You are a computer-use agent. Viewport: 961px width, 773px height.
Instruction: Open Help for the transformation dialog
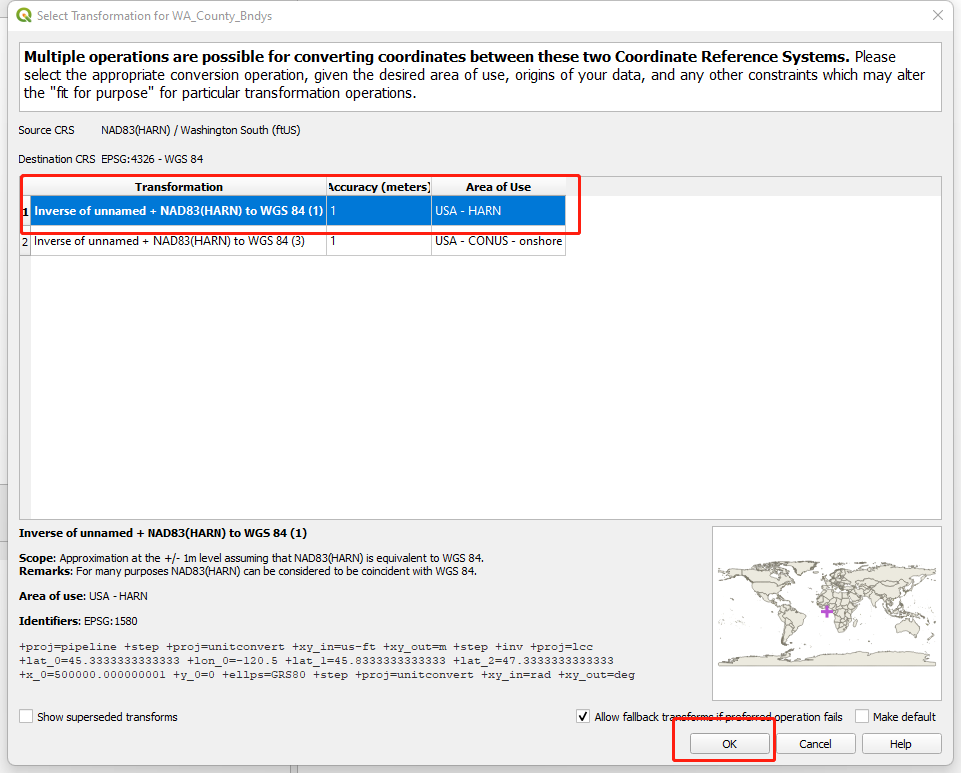[x=900, y=744]
